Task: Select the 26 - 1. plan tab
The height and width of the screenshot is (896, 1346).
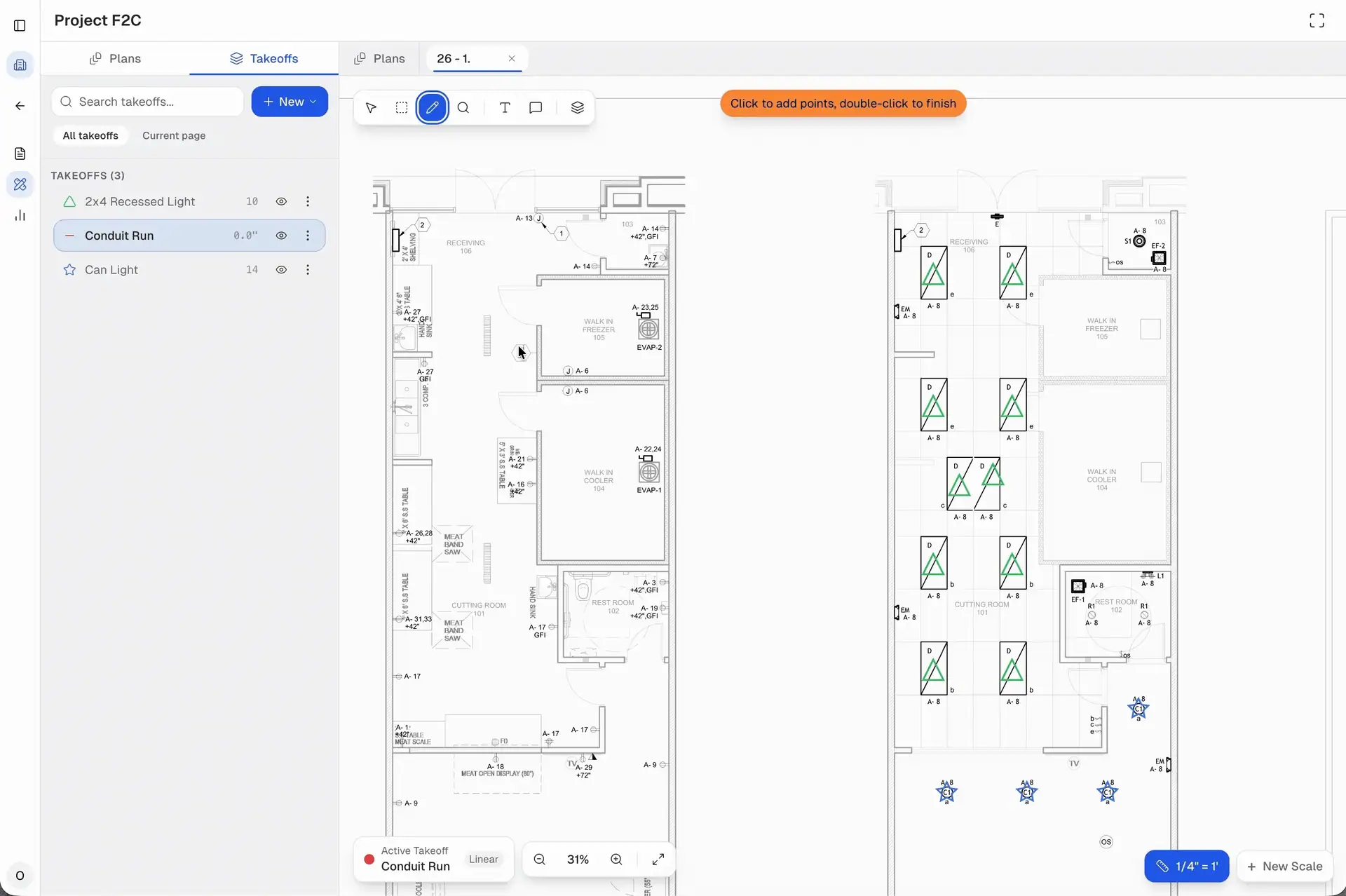Action: (476, 59)
